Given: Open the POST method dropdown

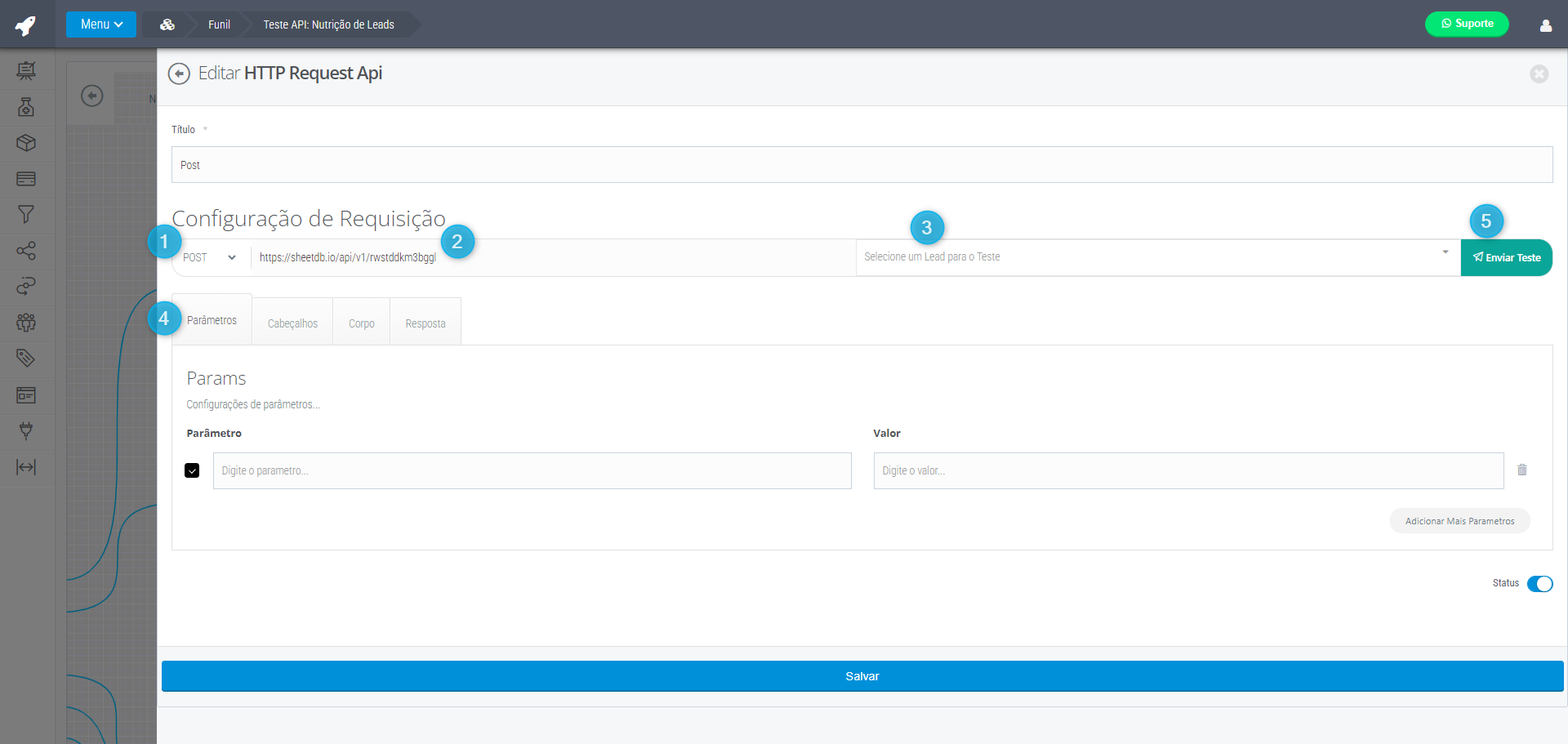Looking at the screenshot, I should (210, 257).
